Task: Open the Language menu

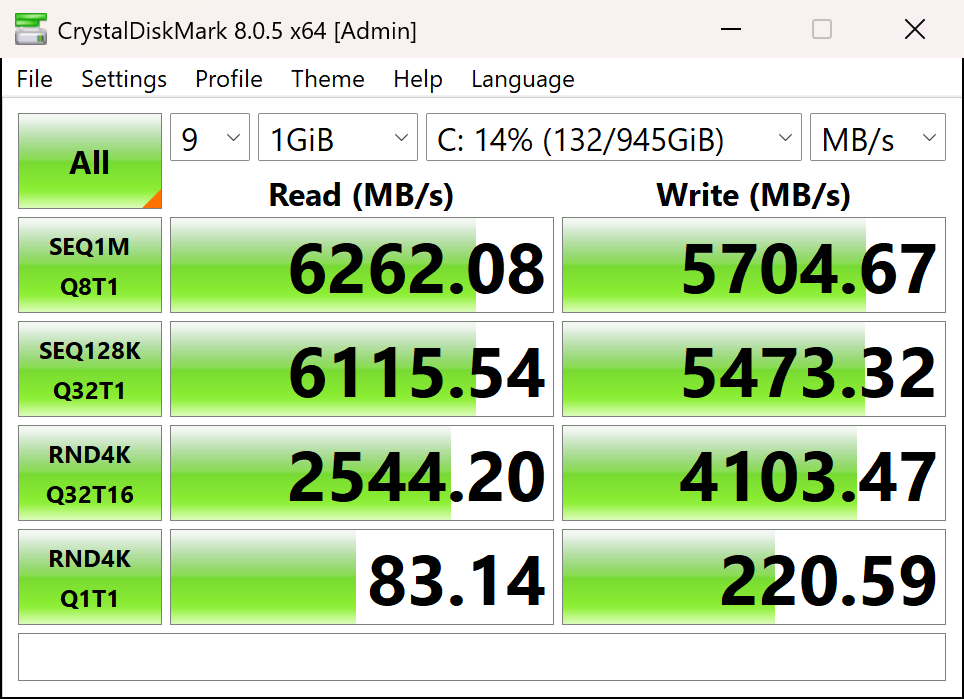Action: [523, 79]
